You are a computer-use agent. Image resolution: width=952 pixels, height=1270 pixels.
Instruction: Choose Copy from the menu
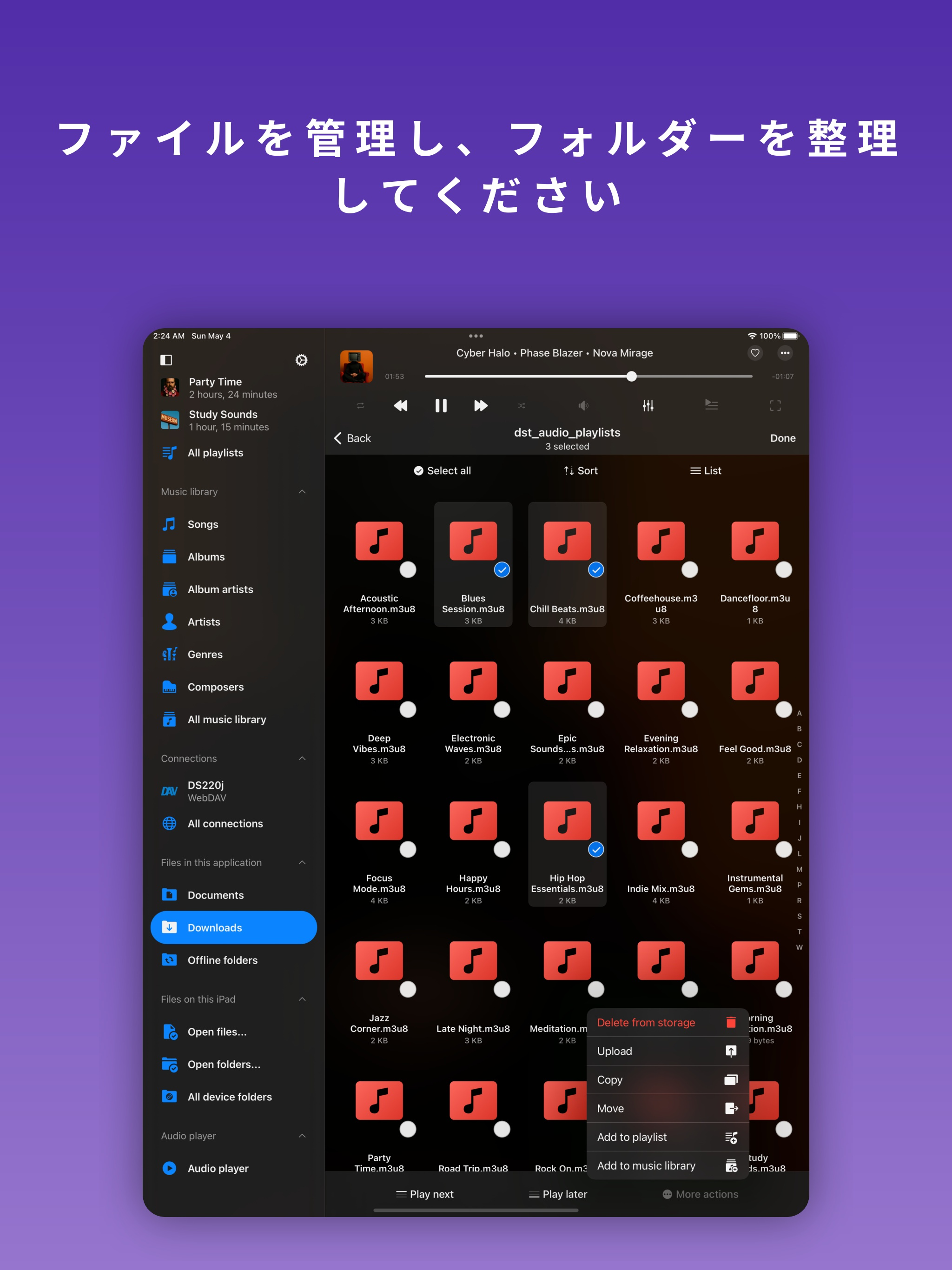coord(668,1080)
